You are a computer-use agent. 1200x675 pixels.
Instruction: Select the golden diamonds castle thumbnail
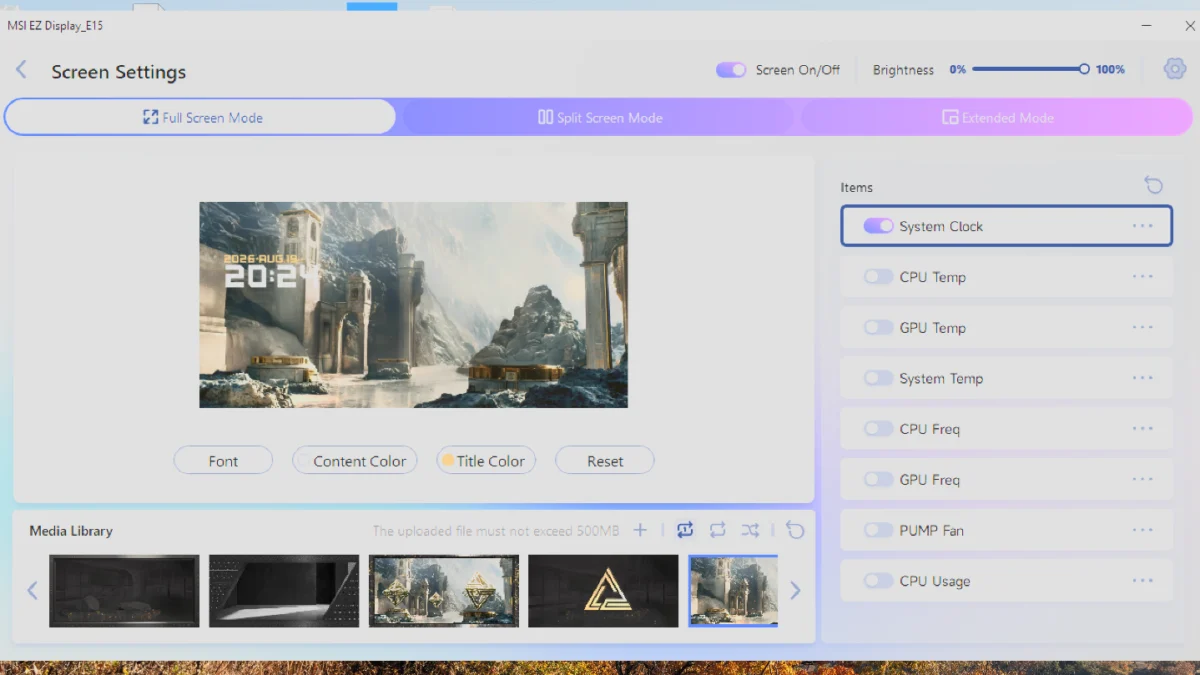click(x=444, y=591)
